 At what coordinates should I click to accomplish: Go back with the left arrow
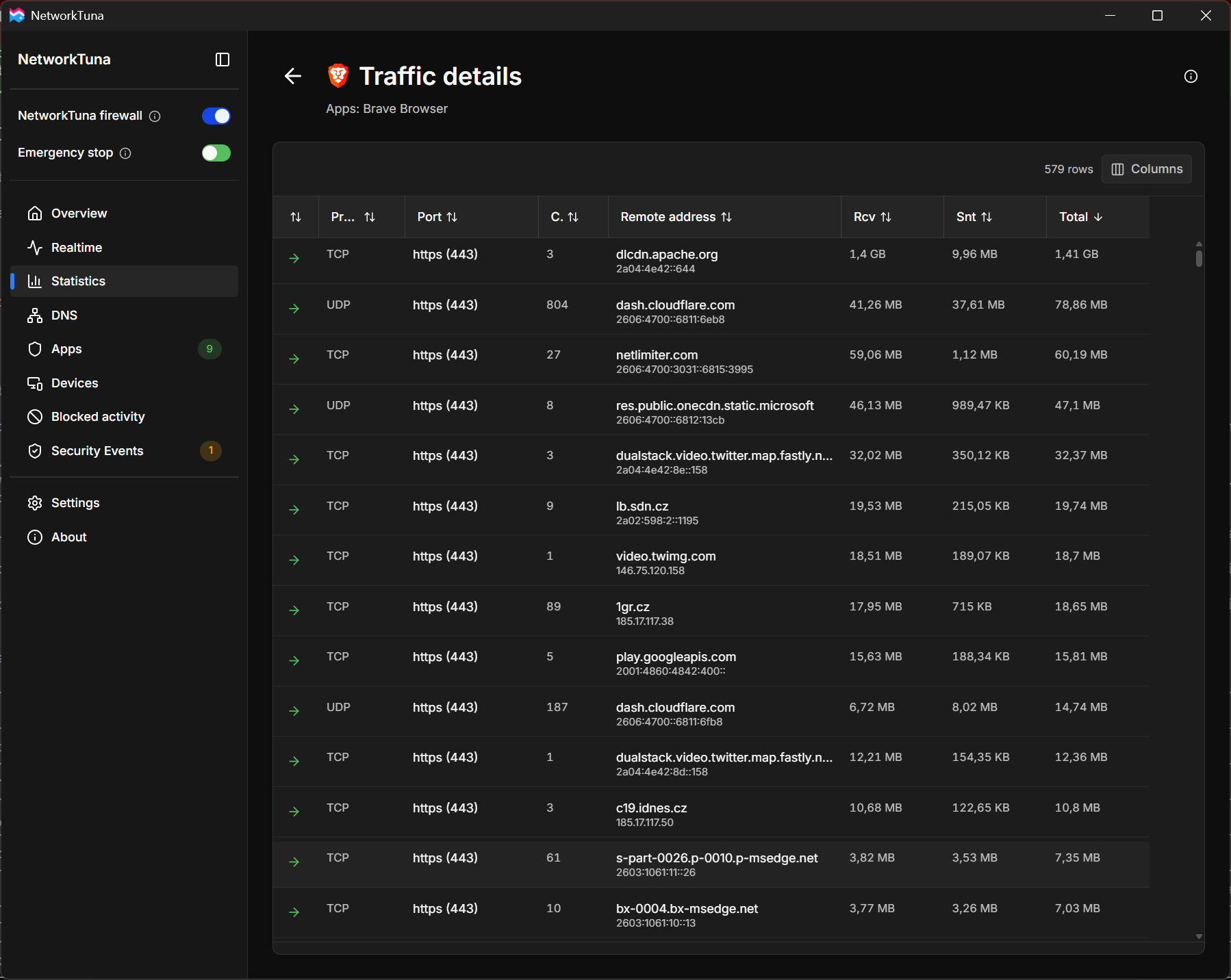[293, 76]
